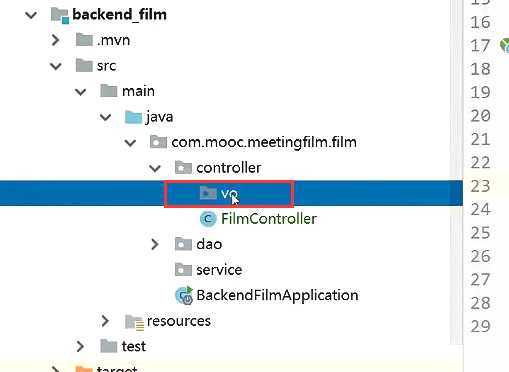Viewport: 509px width, 372px height.
Task: Collapse the com.mooc.meetingfilm.film package chevron
Action: (x=130, y=143)
